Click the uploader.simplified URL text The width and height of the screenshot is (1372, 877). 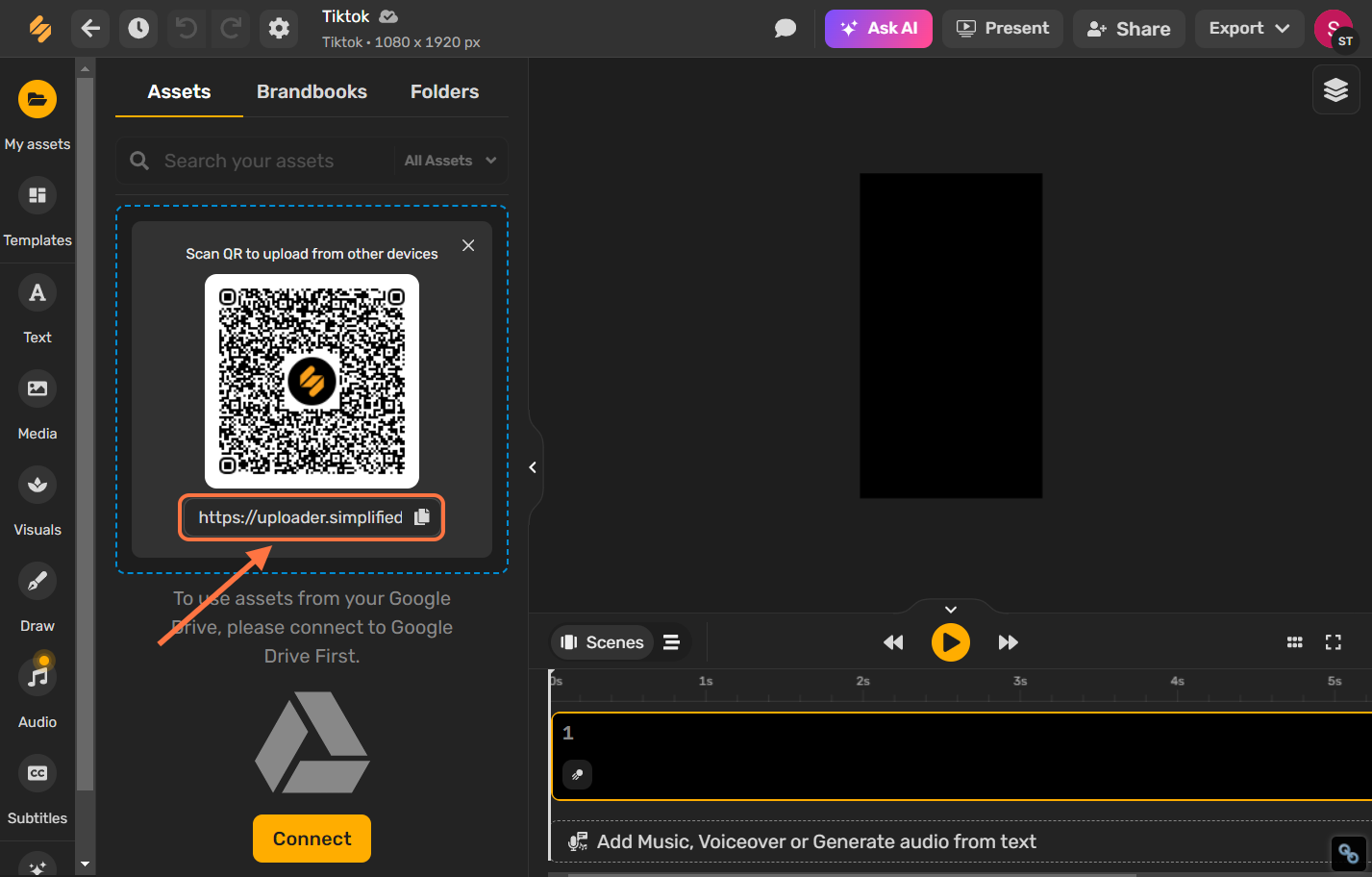coord(300,517)
